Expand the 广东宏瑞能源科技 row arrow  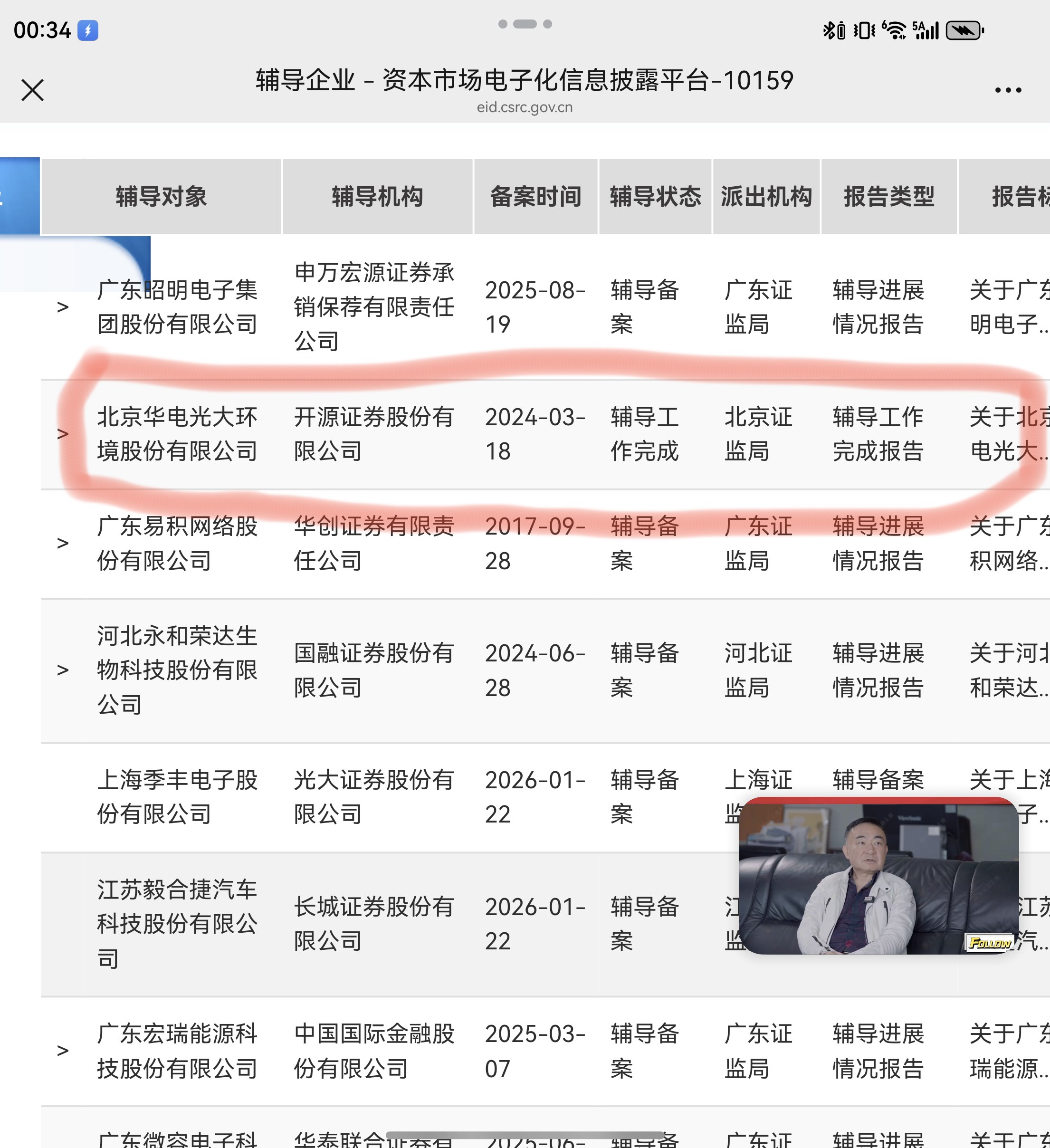(x=63, y=1051)
